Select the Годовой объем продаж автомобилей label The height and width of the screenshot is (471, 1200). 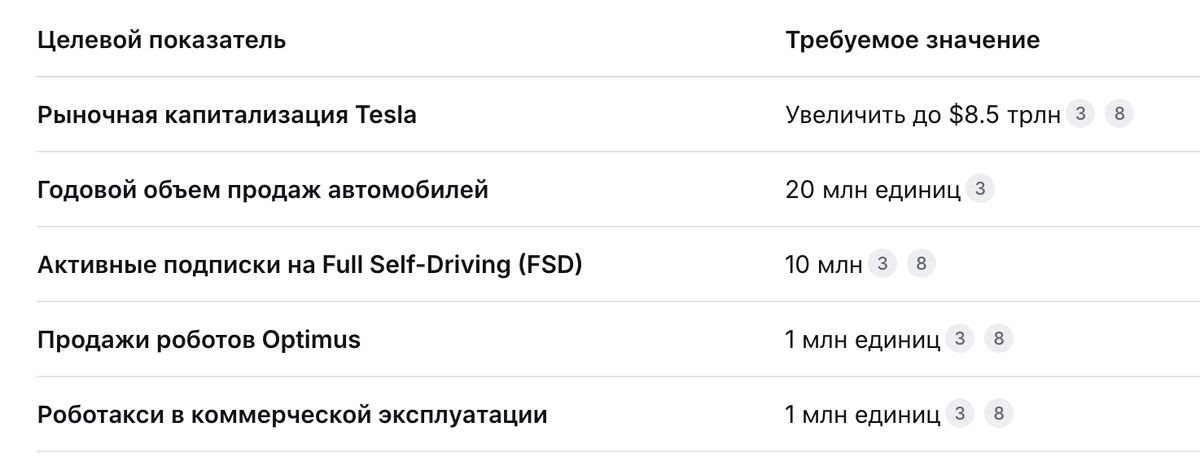(x=263, y=190)
